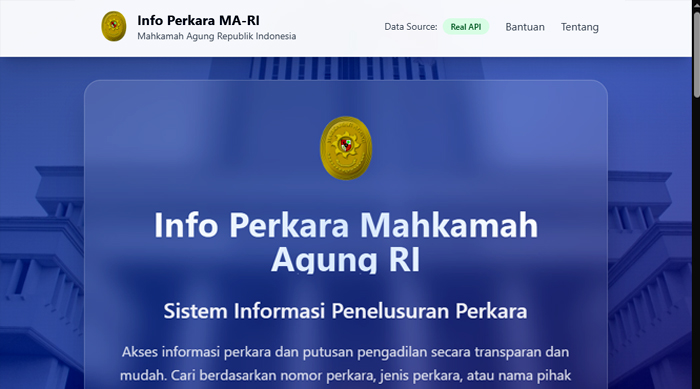Image resolution: width=700 pixels, height=389 pixels.
Task: Click the description paragraph starting with Akses informasi
Action: coord(346,364)
